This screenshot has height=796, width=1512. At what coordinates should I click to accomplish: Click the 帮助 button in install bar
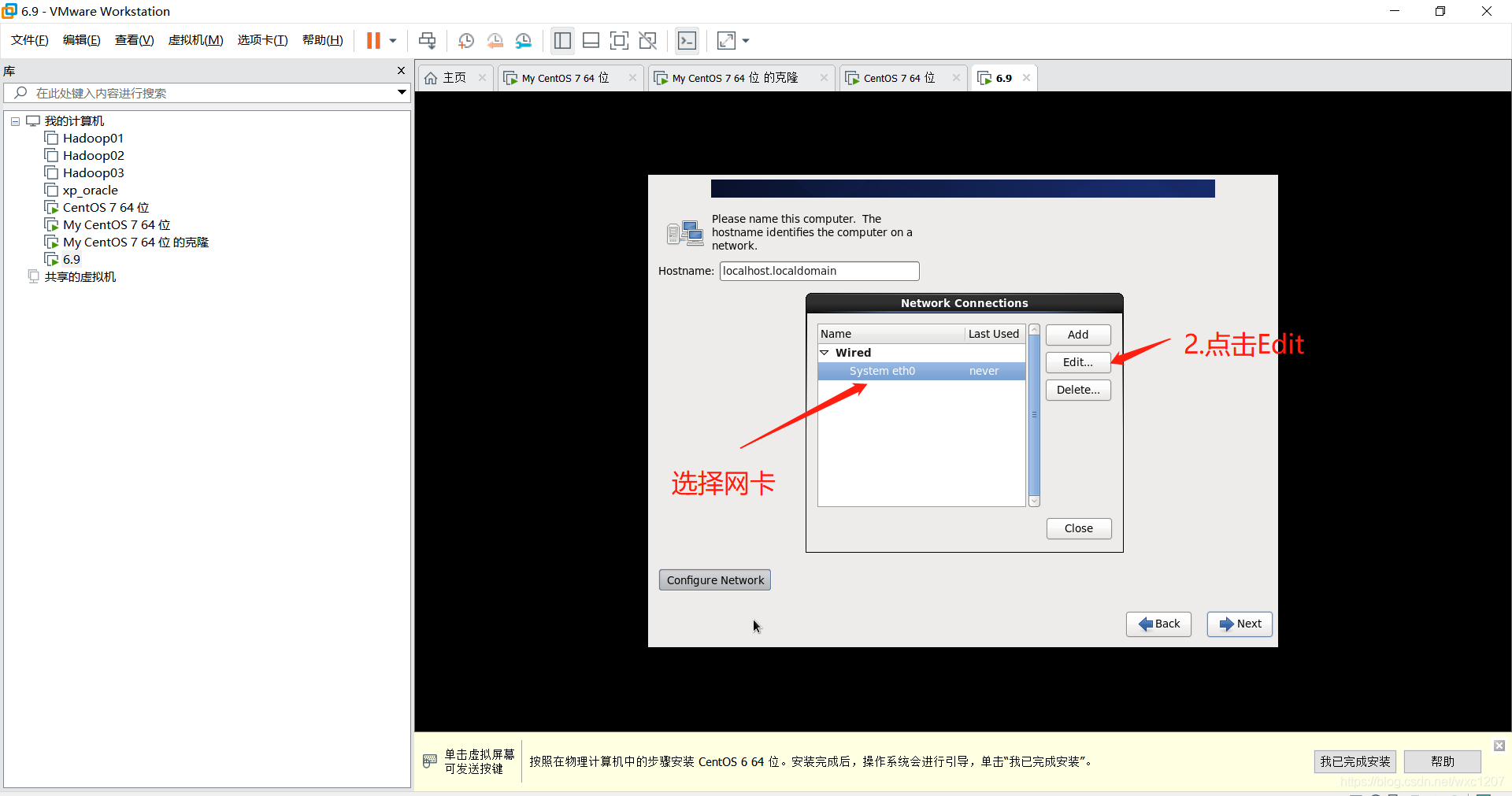[x=1443, y=761]
